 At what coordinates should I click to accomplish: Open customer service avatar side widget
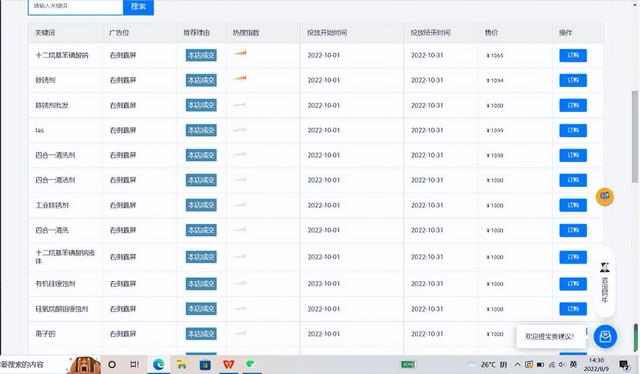point(604,283)
